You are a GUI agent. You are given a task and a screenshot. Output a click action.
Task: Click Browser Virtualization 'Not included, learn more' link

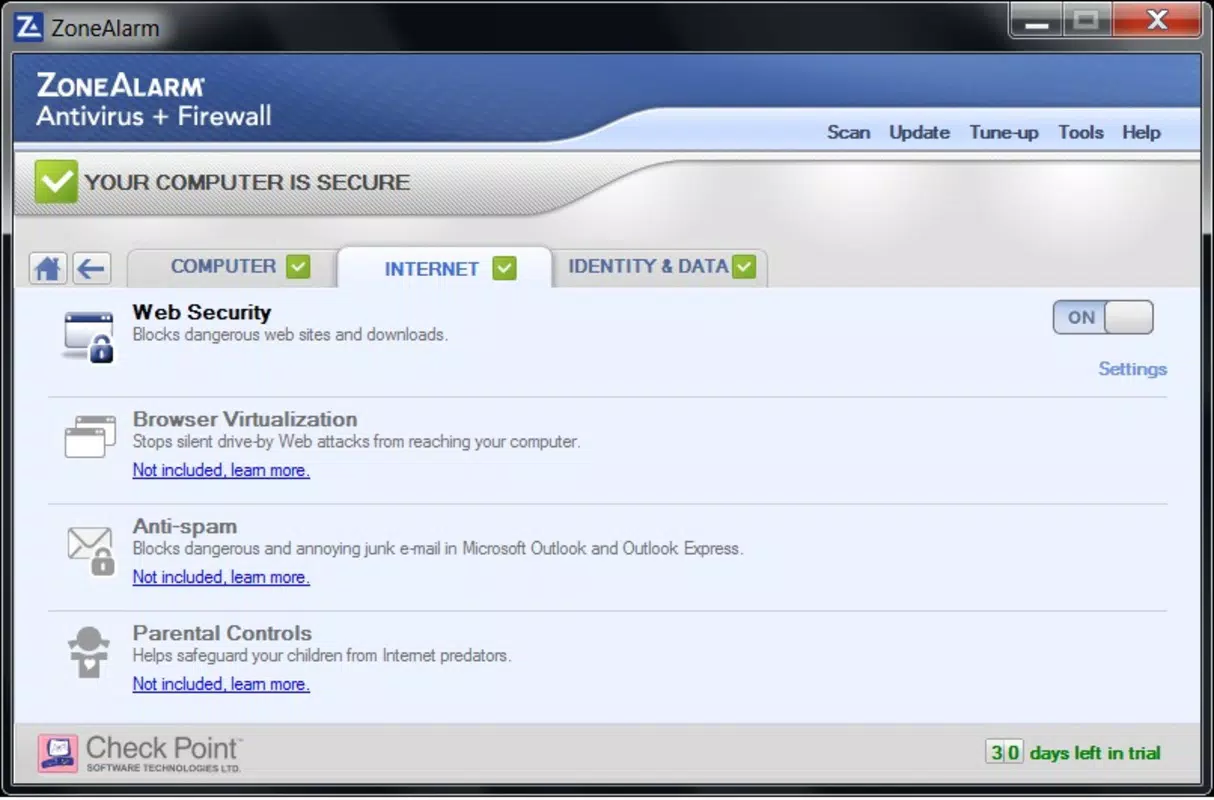[221, 470]
